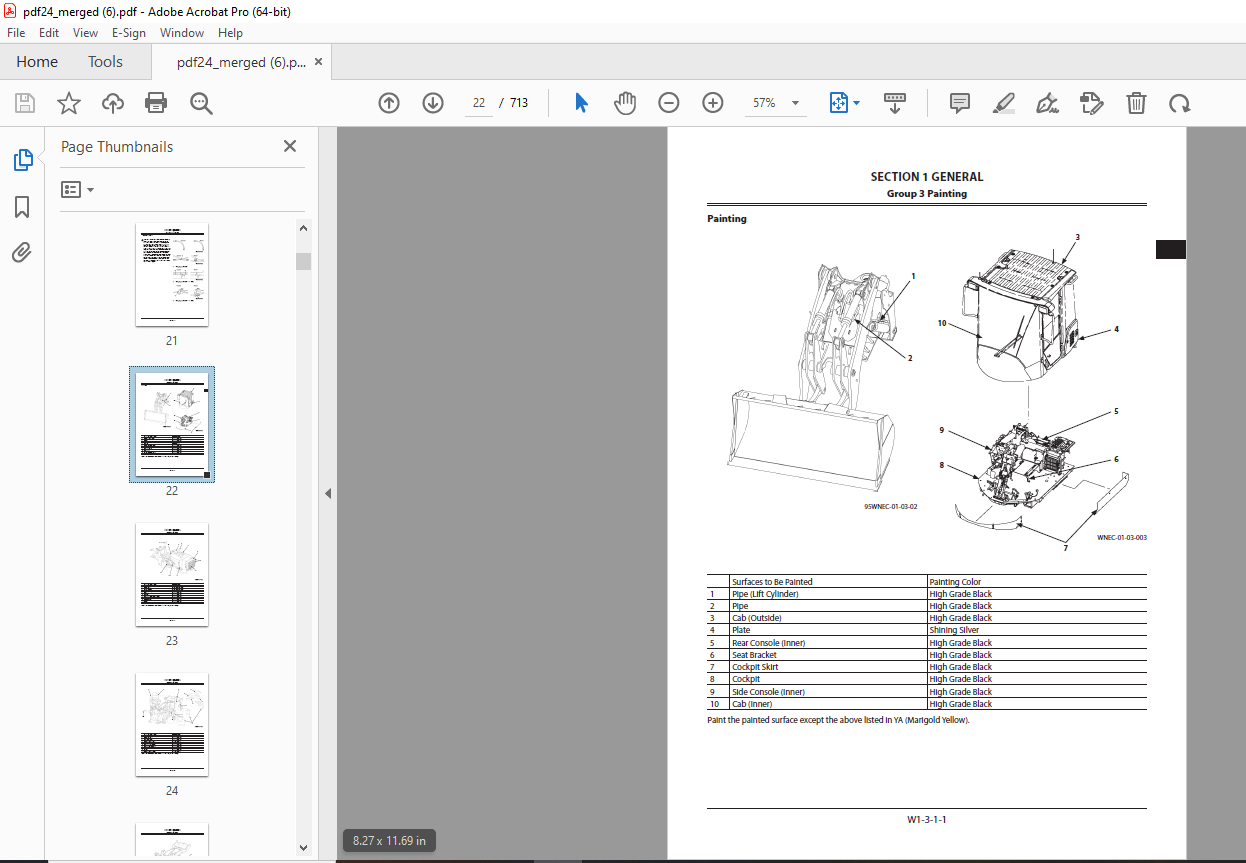Image resolution: width=1246 pixels, height=863 pixels.
Task: Select the page 22 thumbnail
Action: [172, 424]
